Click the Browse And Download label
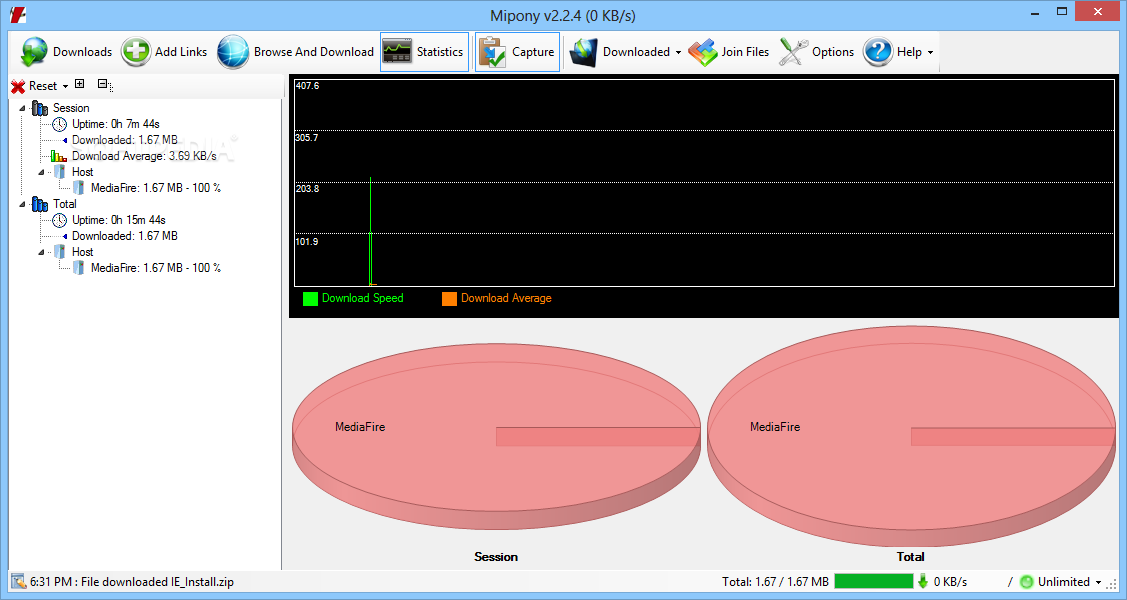The width and height of the screenshot is (1127, 600). coord(313,52)
